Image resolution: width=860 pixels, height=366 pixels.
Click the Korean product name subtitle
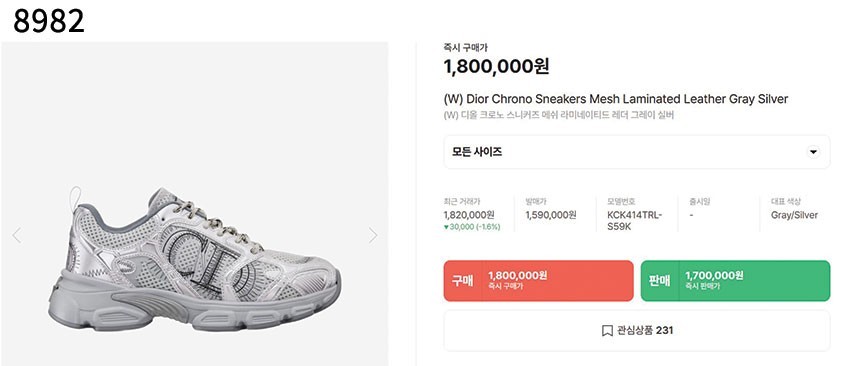click(x=558, y=115)
